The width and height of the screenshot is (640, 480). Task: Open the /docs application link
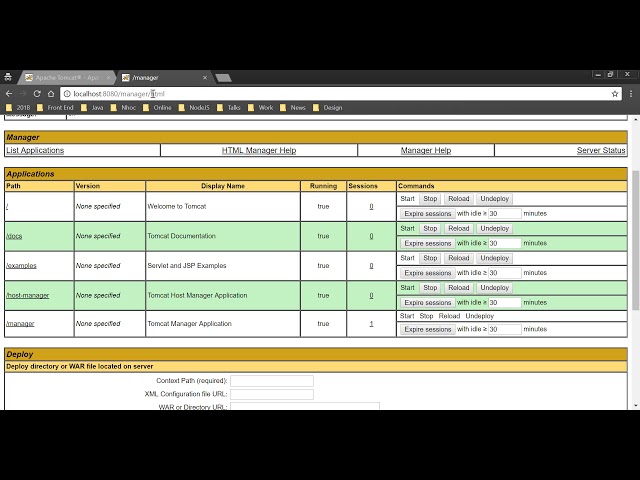(14, 236)
